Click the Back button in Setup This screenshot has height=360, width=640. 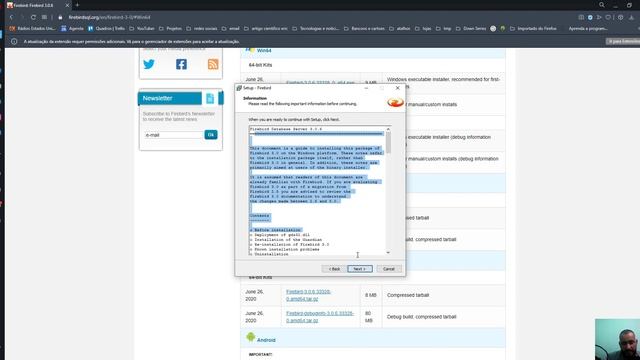334,269
